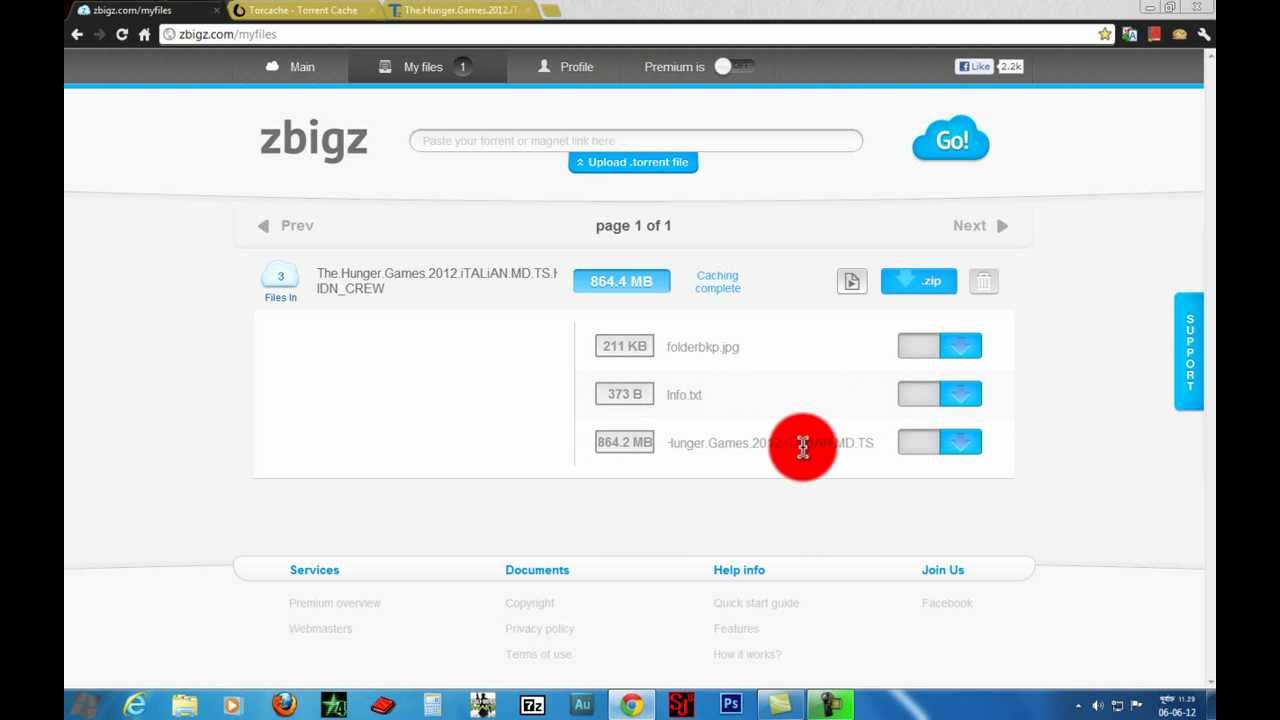Open the Terms of use link
The height and width of the screenshot is (720, 1280).
point(538,655)
